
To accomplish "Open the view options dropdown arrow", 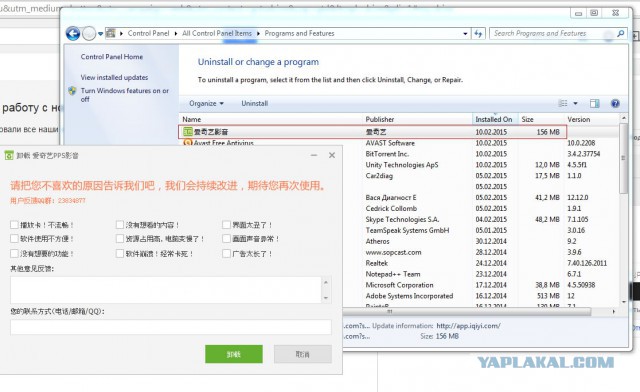I will 576,103.
